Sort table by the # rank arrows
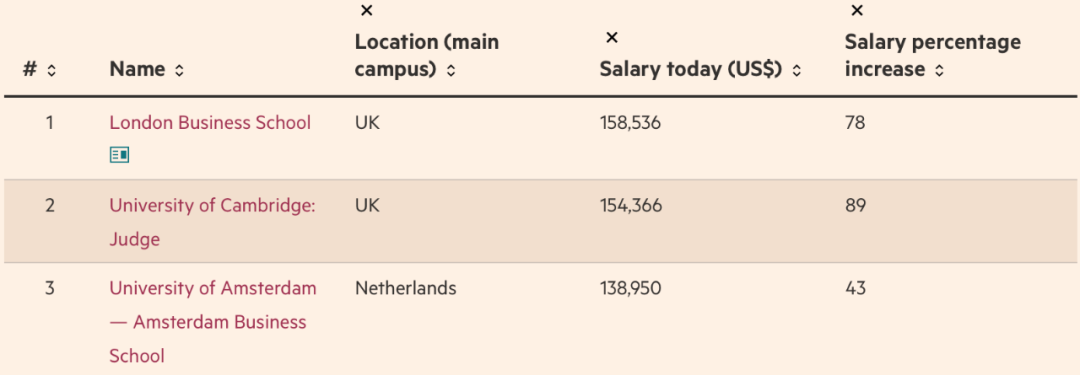Image resolution: width=1080 pixels, height=375 pixels. click(x=52, y=70)
